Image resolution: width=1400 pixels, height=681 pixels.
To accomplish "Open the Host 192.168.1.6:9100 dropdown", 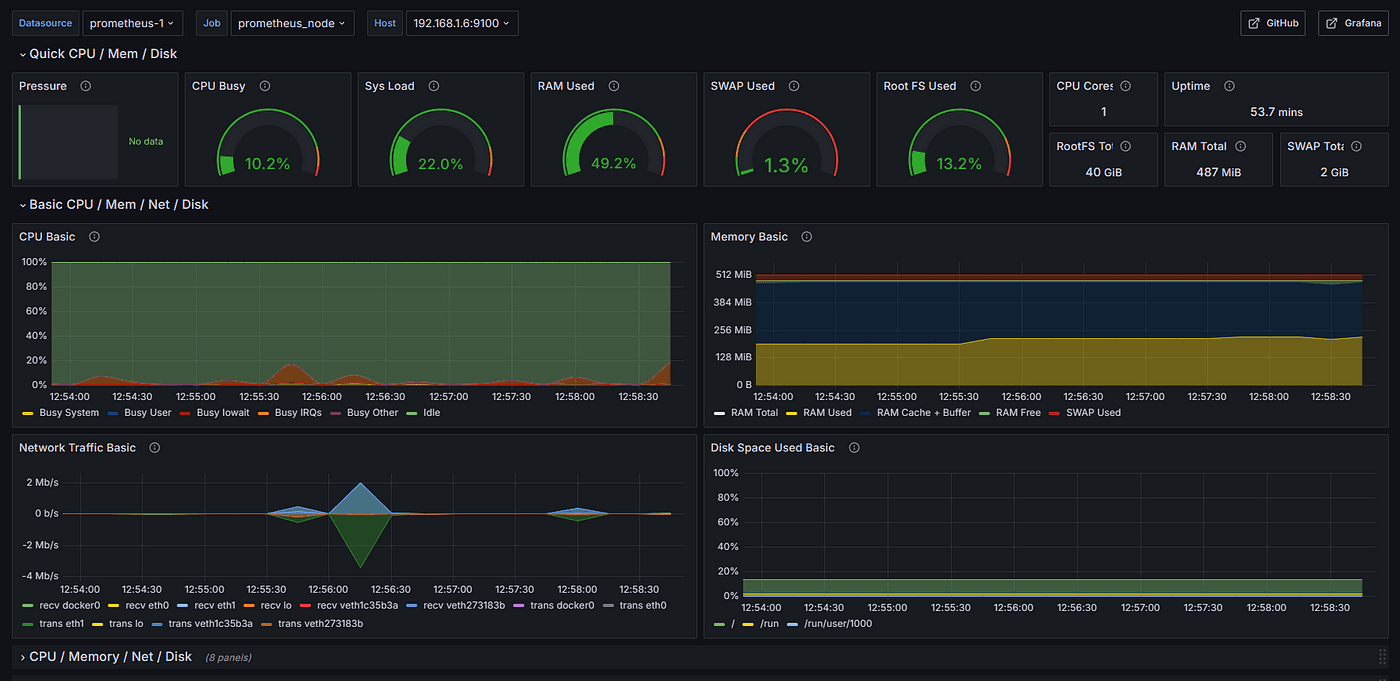I will point(461,23).
